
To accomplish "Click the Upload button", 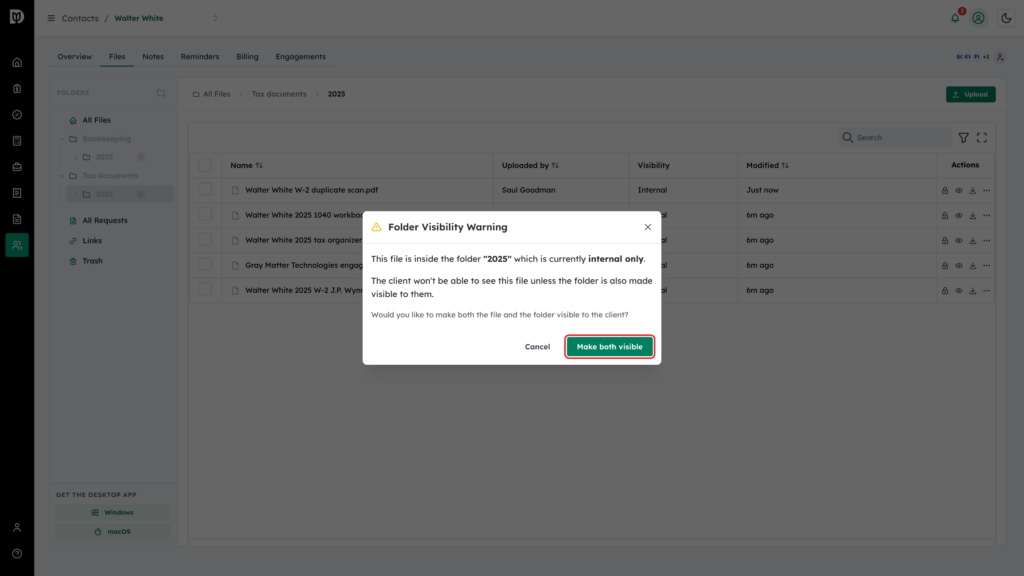I will [970, 94].
